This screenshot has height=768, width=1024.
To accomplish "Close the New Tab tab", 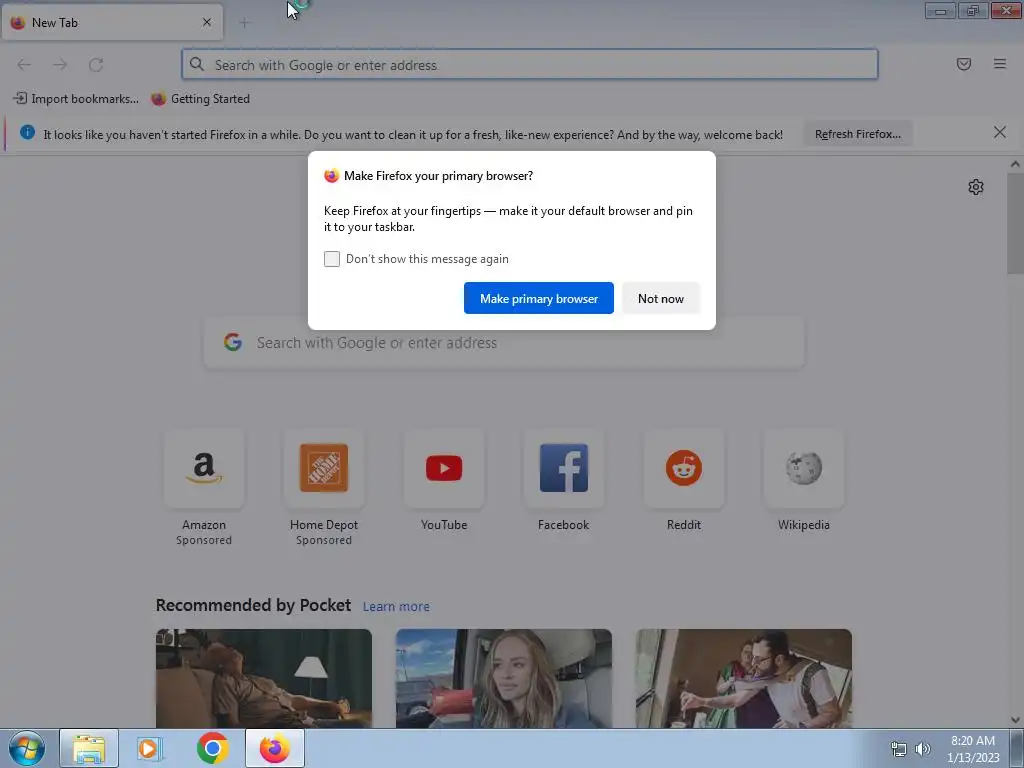I will click(x=207, y=22).
